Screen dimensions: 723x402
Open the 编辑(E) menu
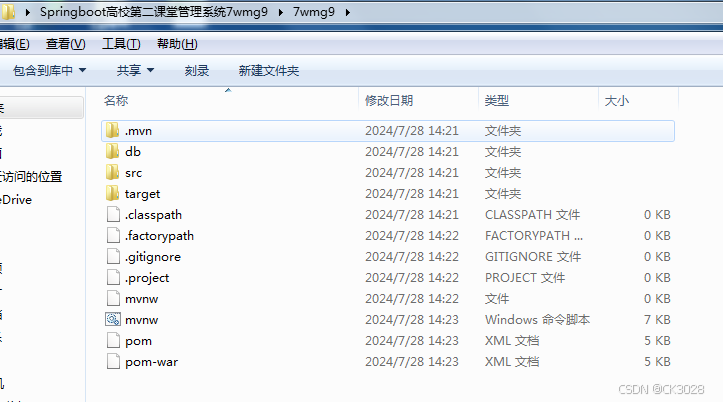(15, 44)
